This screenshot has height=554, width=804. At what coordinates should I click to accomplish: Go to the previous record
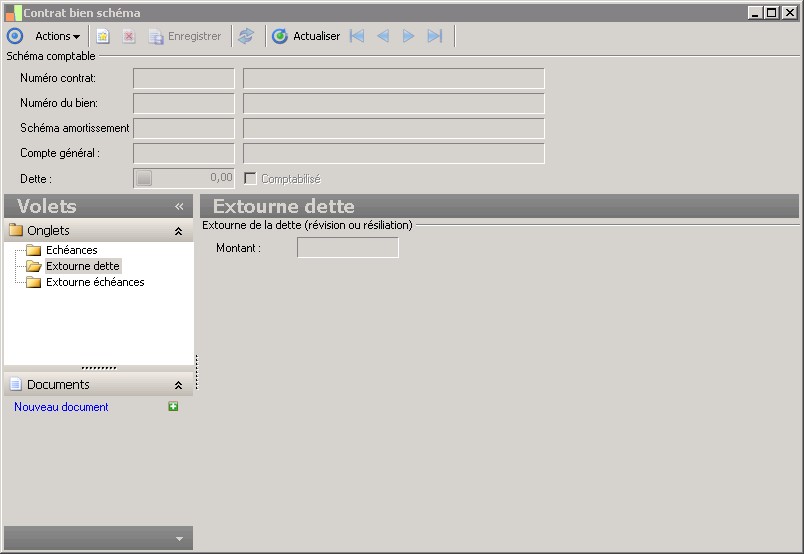pos(383,36)
